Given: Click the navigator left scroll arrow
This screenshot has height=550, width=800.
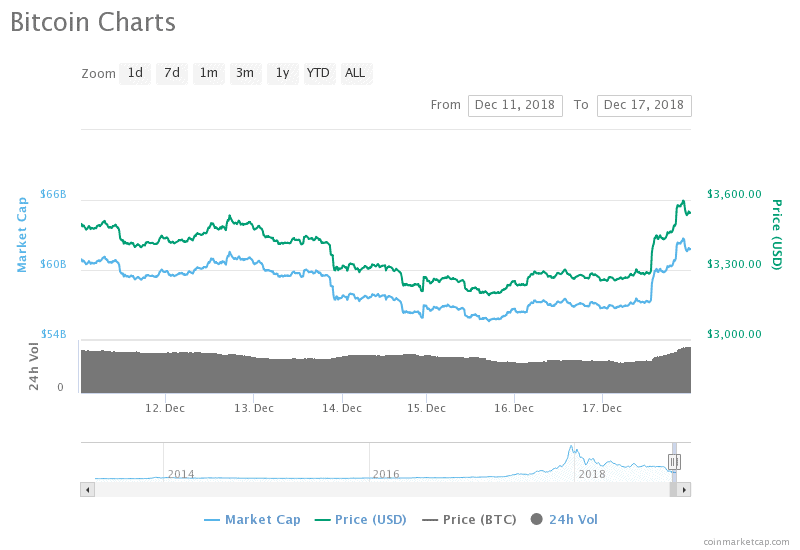Looking at the screenshot, I should coord(88,490).
